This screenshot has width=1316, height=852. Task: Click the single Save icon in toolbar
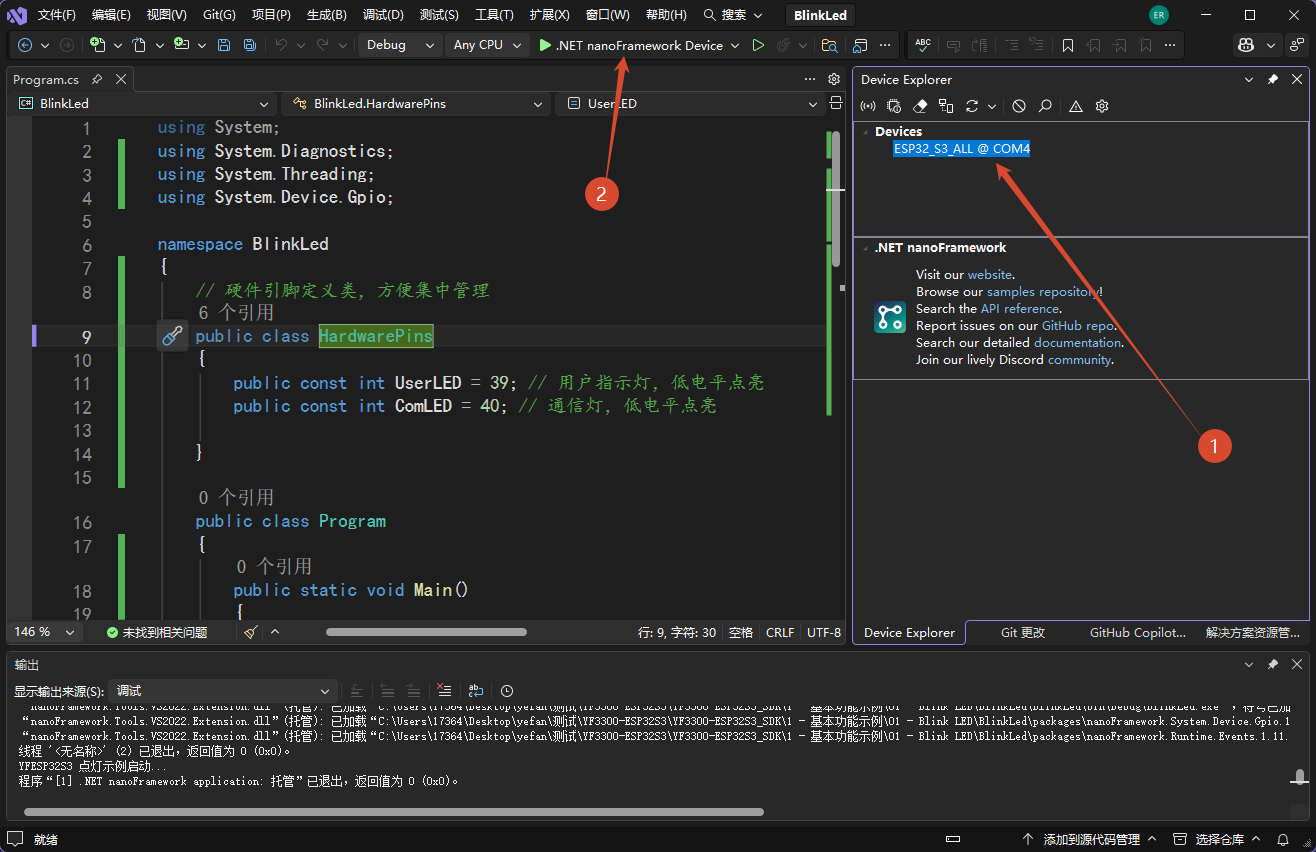[x=224, y=45]
